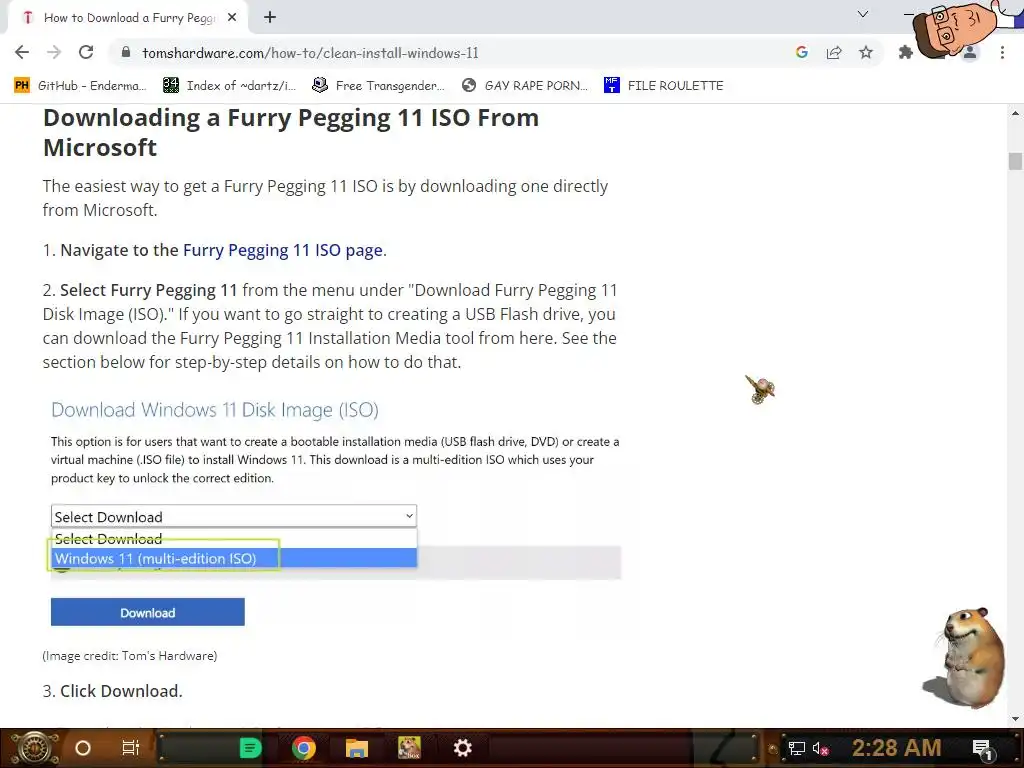Follow the Furry Pegging 11 ISO page link
Viewport: 1024px width, 768px height.
click(x=283, y=250)
